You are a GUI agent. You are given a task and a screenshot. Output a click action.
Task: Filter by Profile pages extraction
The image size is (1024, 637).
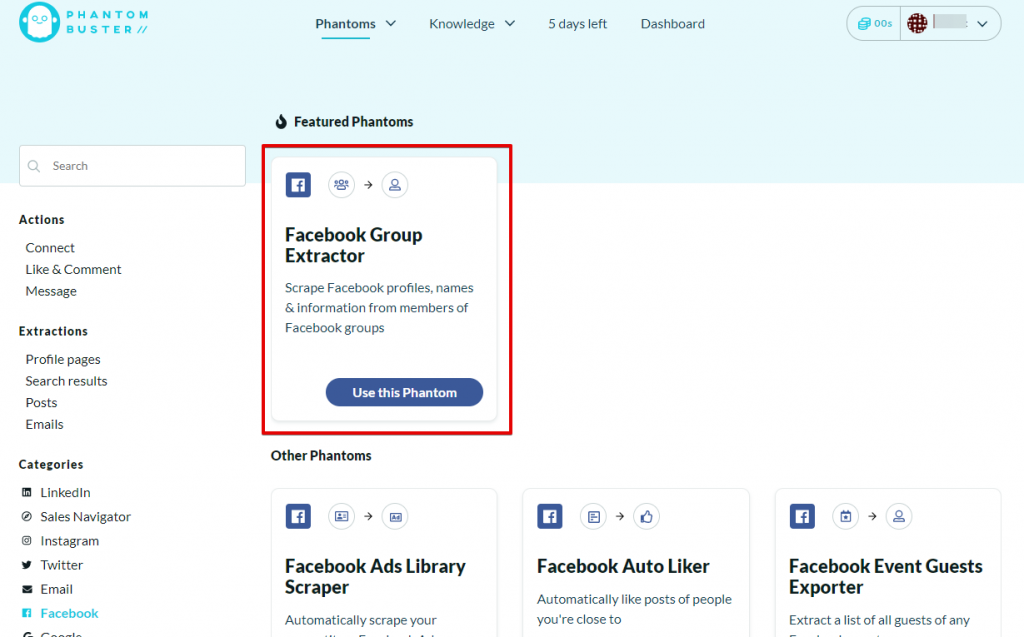pyautogui.click(x=63, y=359)
